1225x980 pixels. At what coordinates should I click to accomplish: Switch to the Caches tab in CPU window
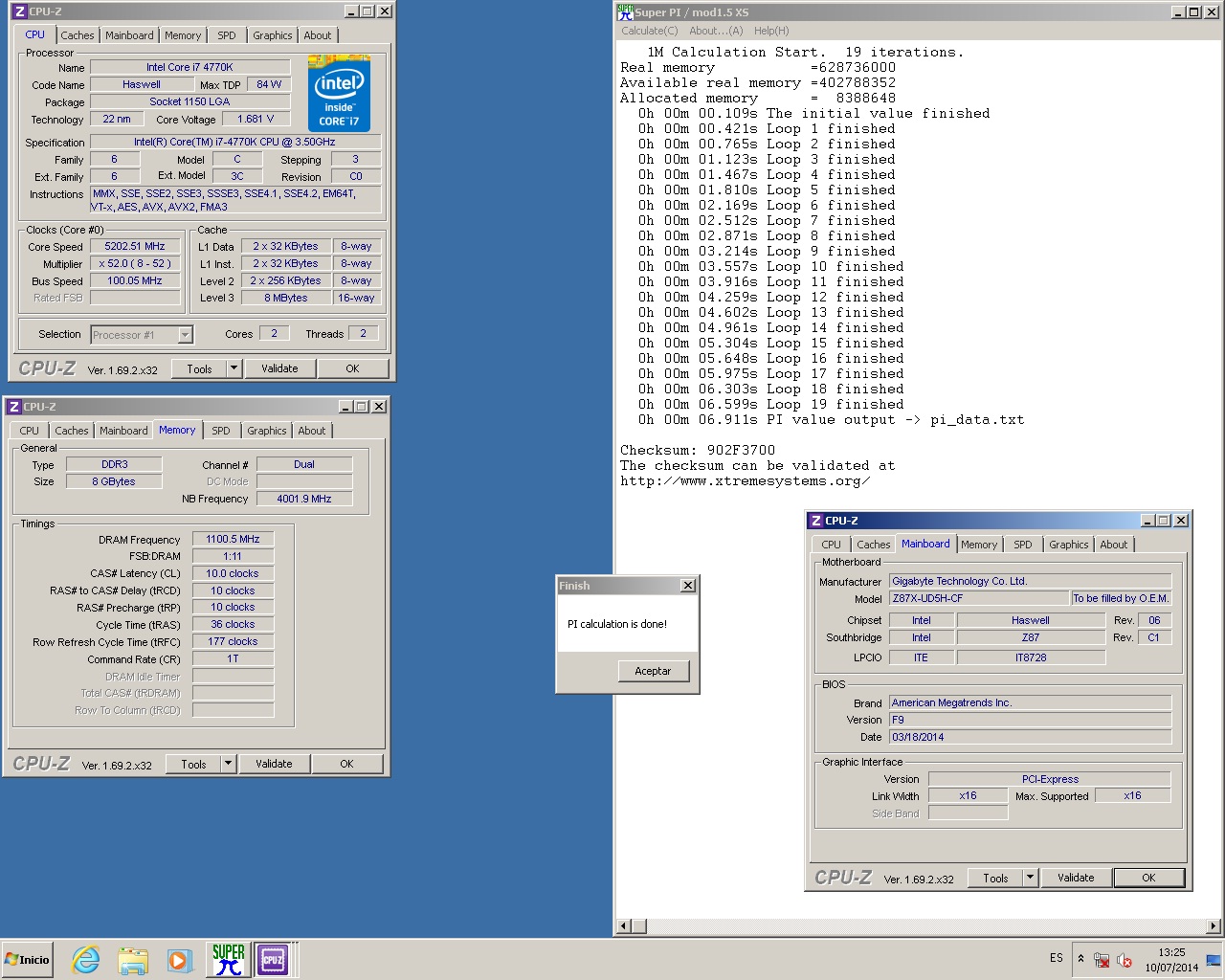[x=78, y=35]
